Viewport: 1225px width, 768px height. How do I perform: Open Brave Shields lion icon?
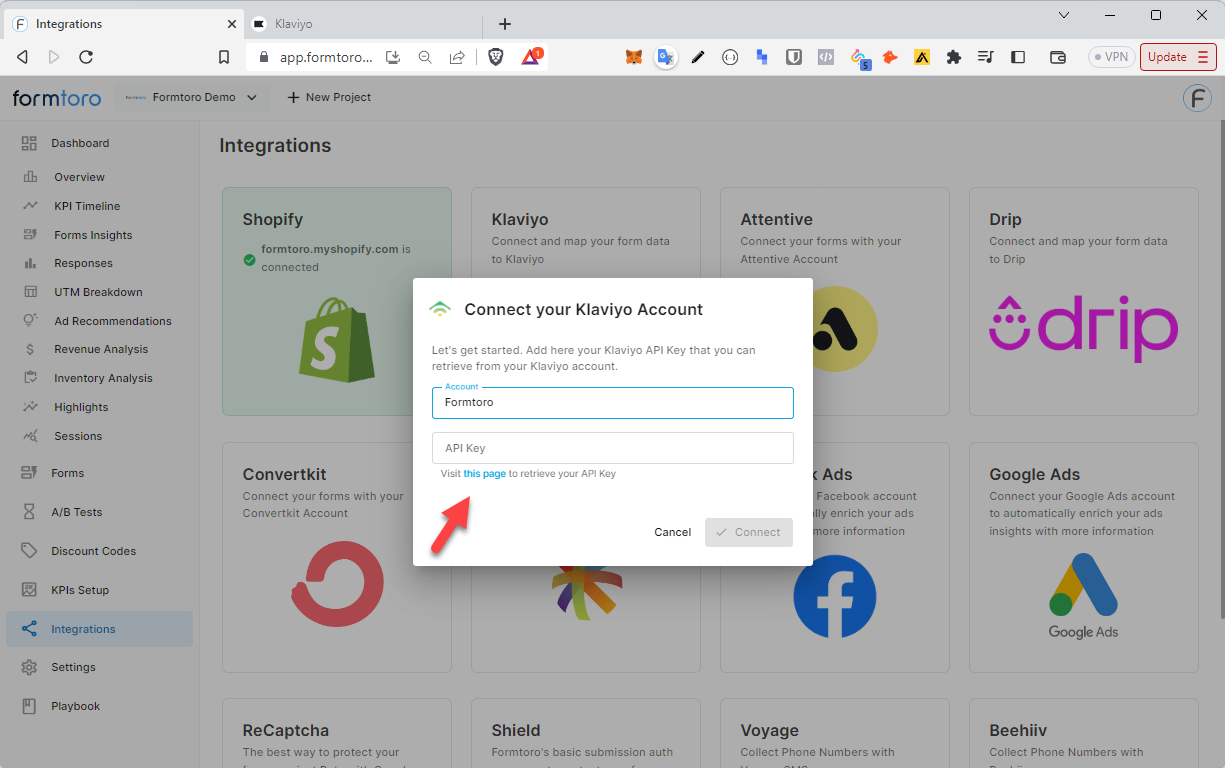click(496, 57)
